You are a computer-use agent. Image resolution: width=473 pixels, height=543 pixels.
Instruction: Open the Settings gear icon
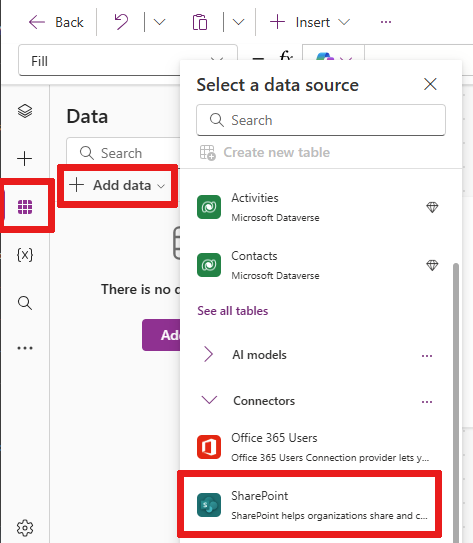25,528
